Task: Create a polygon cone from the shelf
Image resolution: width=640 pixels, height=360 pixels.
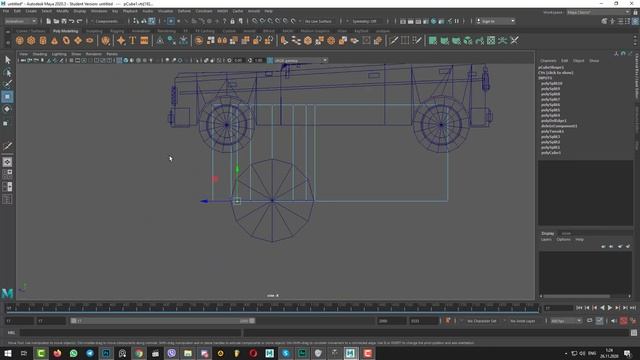Action: pyautogui.click(x=54, y=40)
